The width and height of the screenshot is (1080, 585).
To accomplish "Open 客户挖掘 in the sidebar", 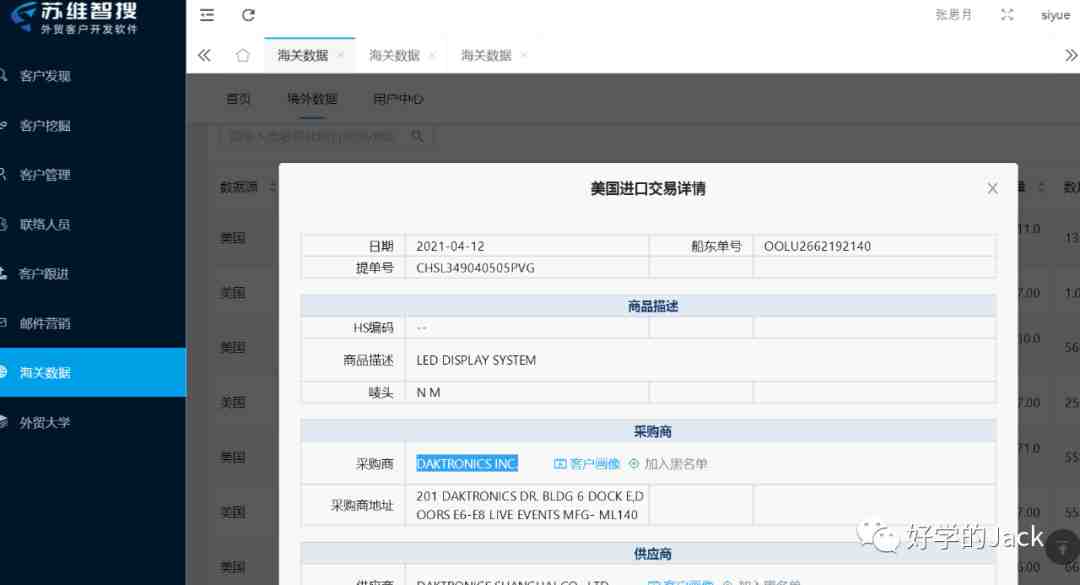I will coord(45,125).
